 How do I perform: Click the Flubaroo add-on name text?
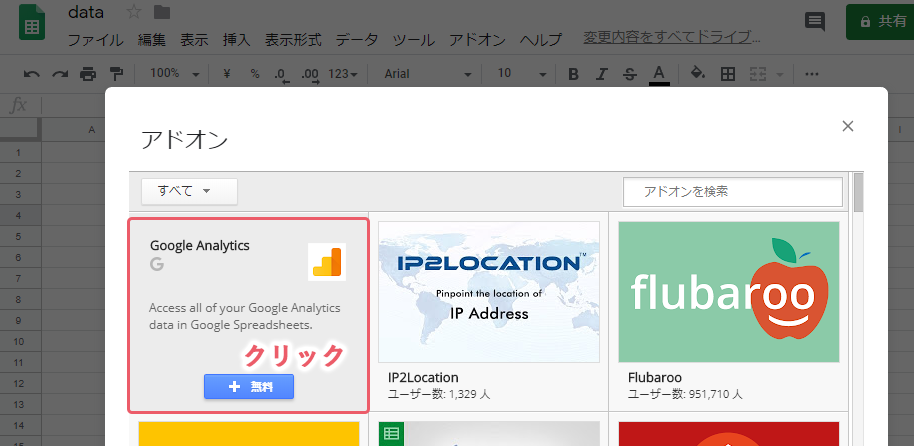click(655, 377)
